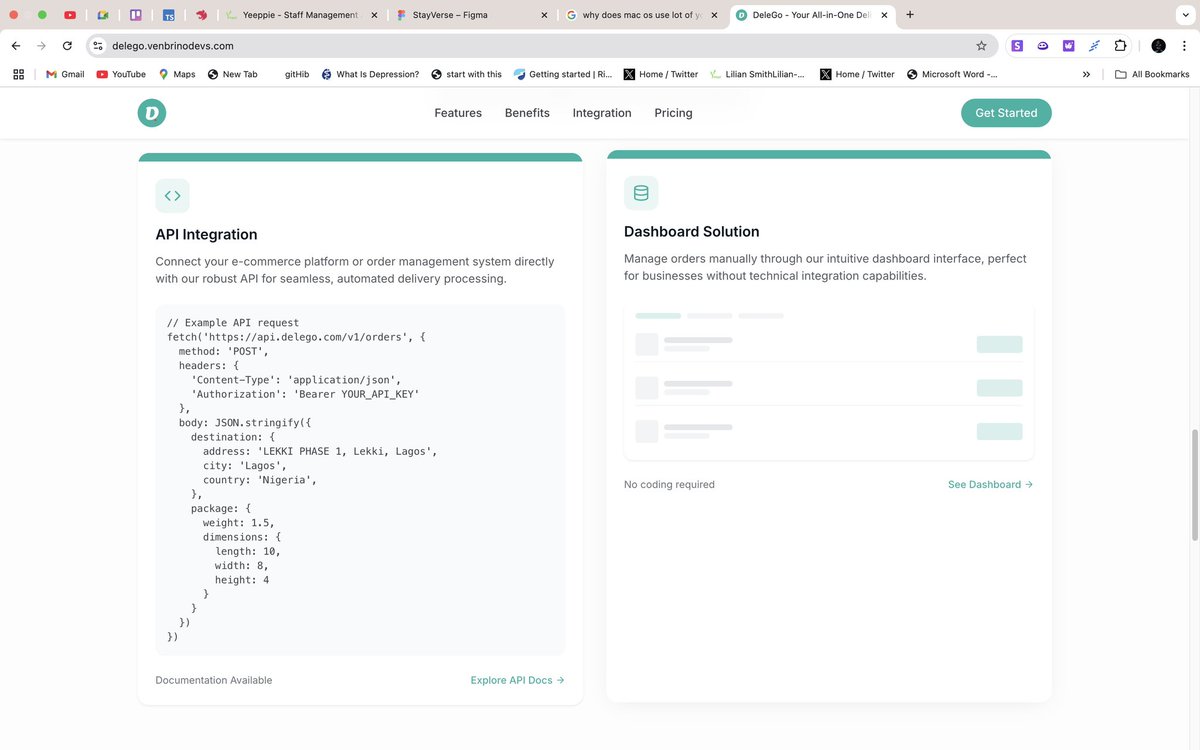Open the YouTube bookmark
This screenshot has width=1200, height=750.
pyautogui.click(x=121, y=74)
